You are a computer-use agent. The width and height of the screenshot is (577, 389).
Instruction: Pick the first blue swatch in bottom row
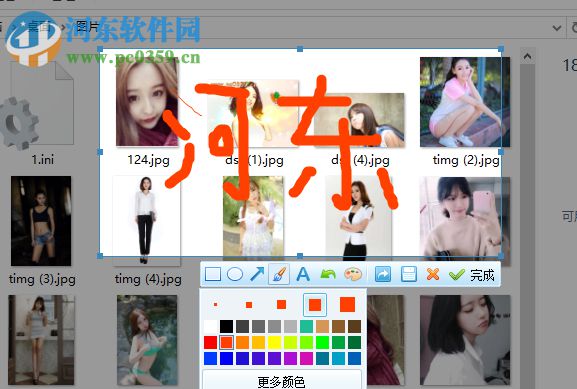(x=210, y=358)
